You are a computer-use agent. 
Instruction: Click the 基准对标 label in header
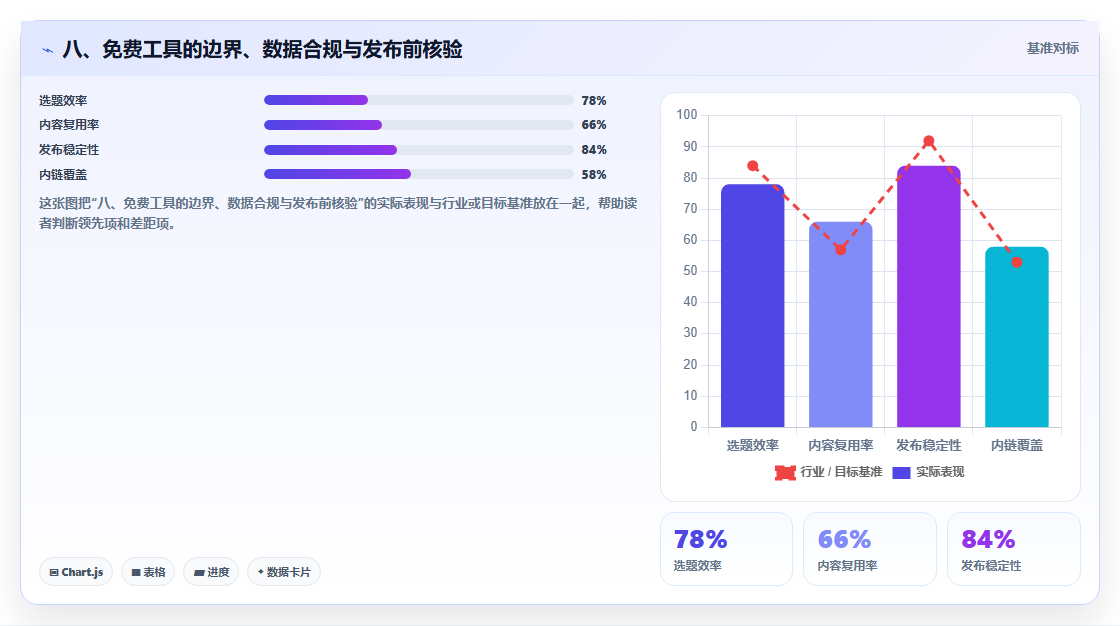[1052, 49]
